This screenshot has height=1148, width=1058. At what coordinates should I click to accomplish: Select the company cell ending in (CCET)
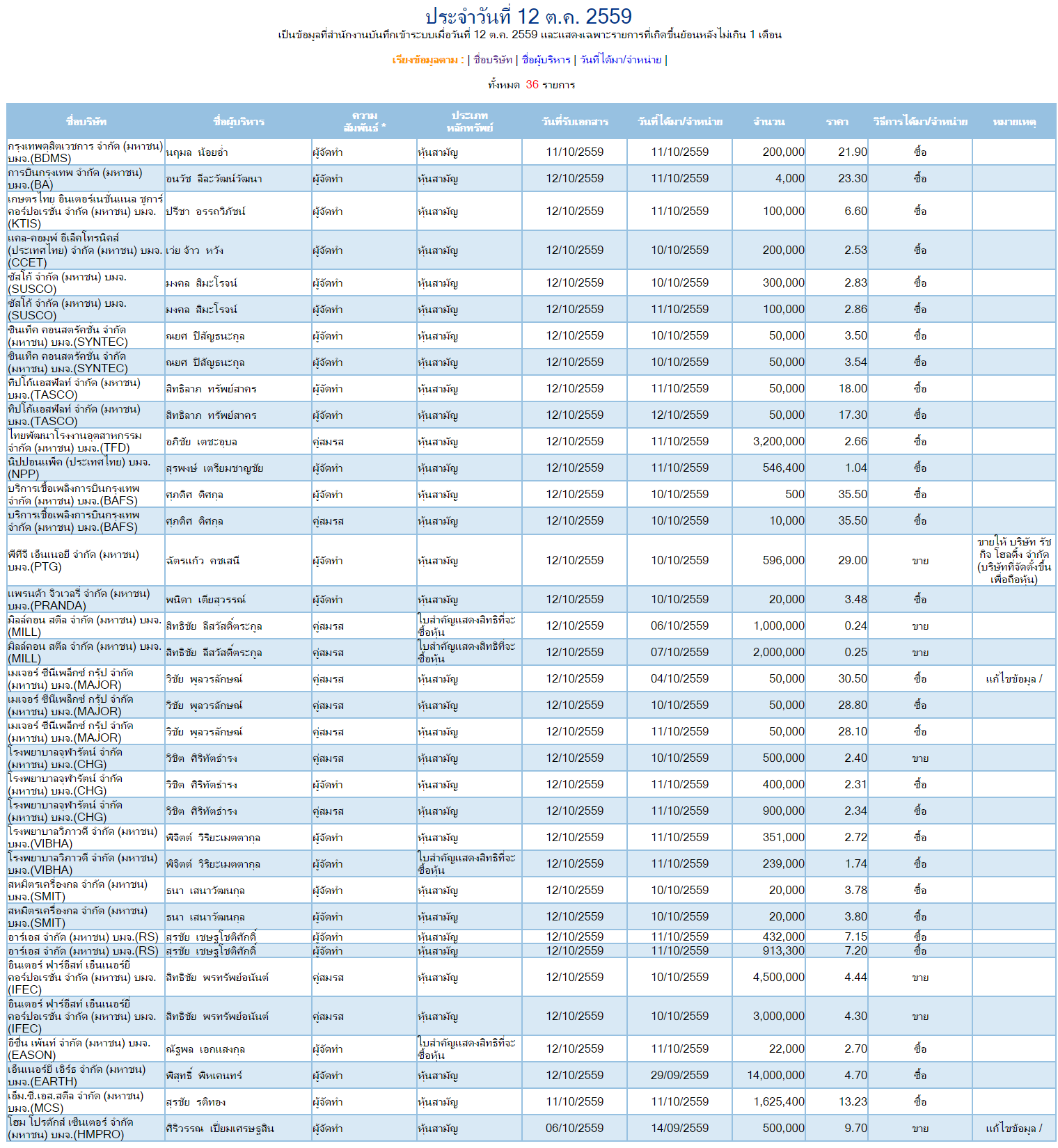[86, 250]
